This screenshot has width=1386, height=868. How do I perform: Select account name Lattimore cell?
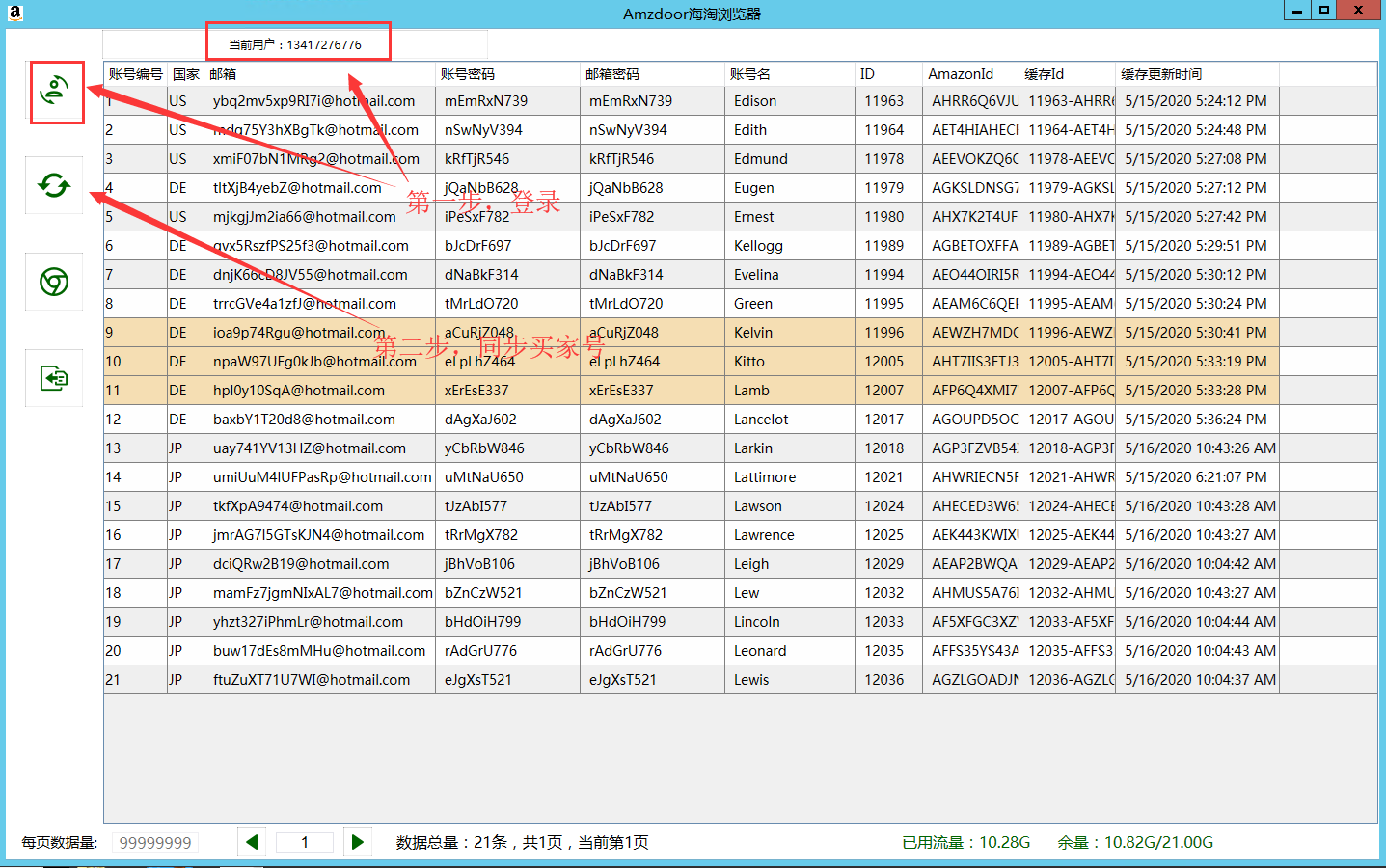point(790,477)
